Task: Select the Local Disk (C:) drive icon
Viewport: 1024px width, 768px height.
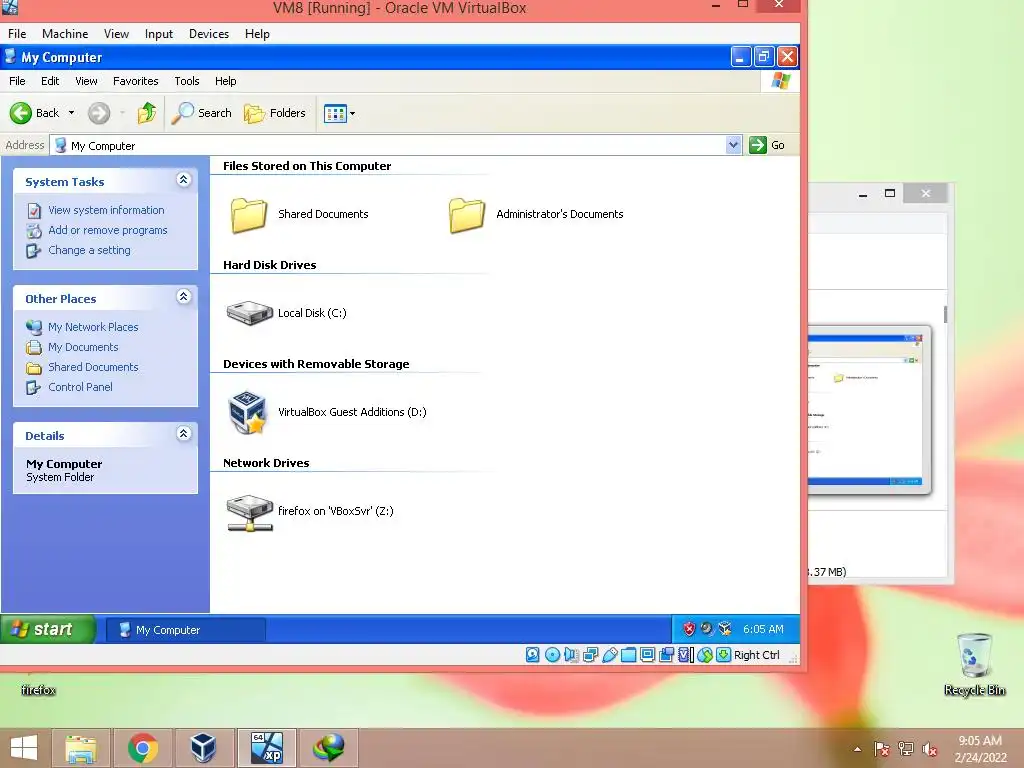Action: (x=249, y=313)
